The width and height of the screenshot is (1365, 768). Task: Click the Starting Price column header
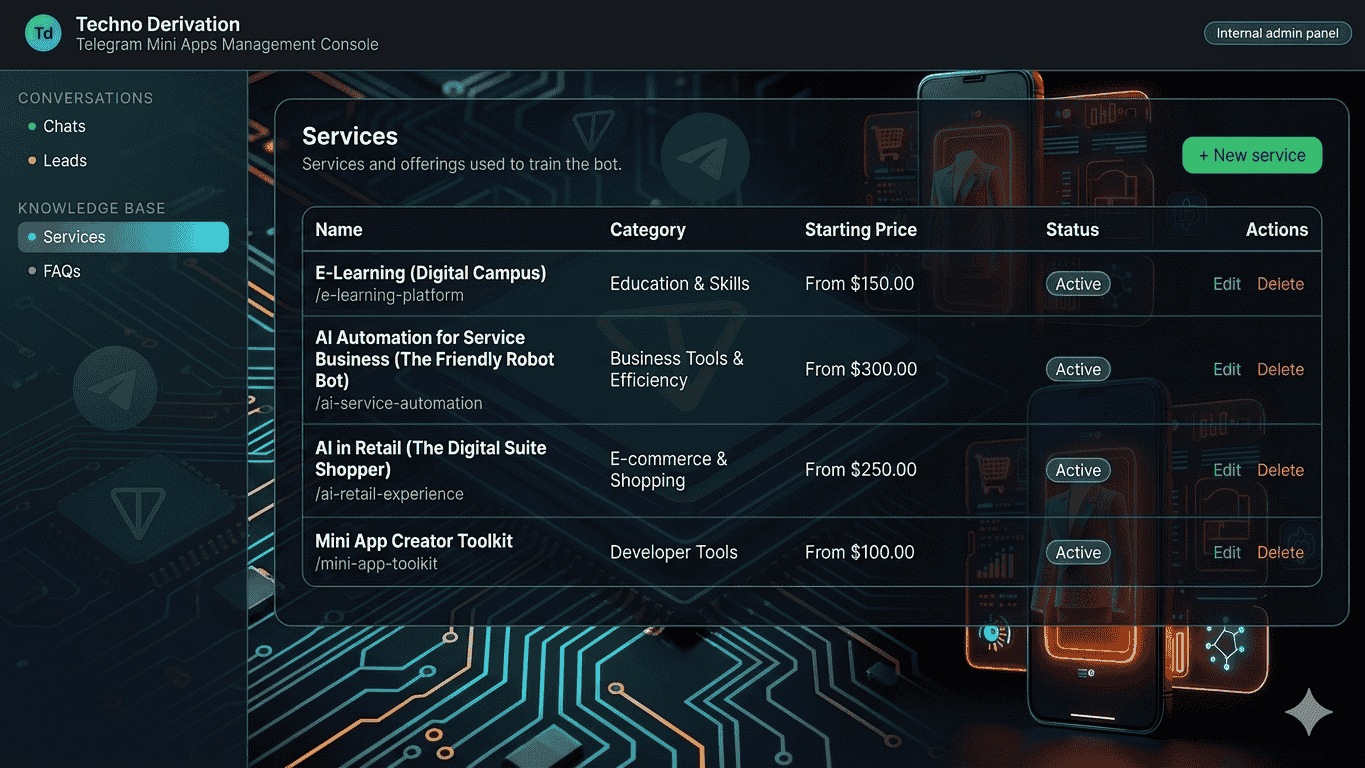point(860,229)
